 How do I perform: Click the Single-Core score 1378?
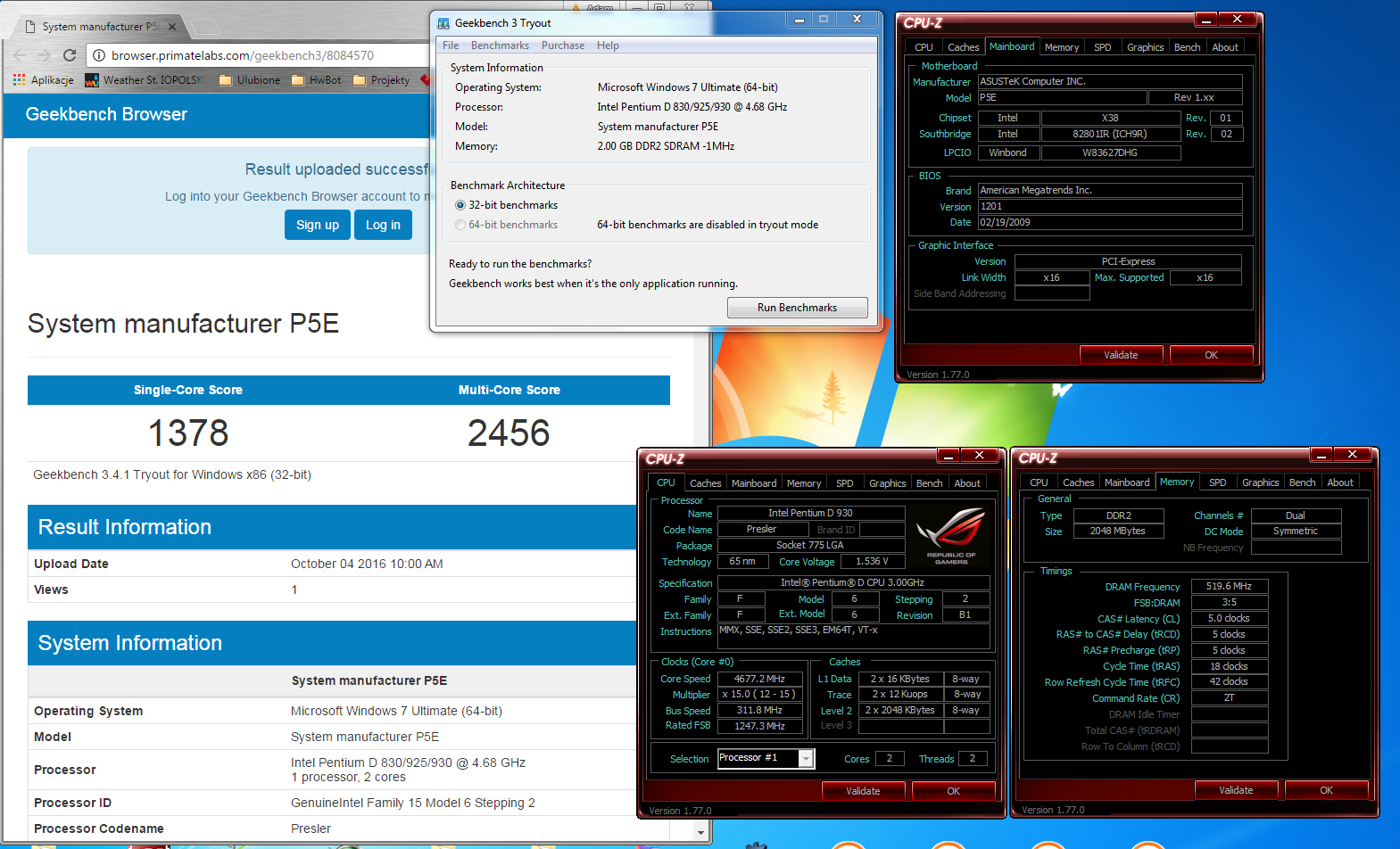188,433
